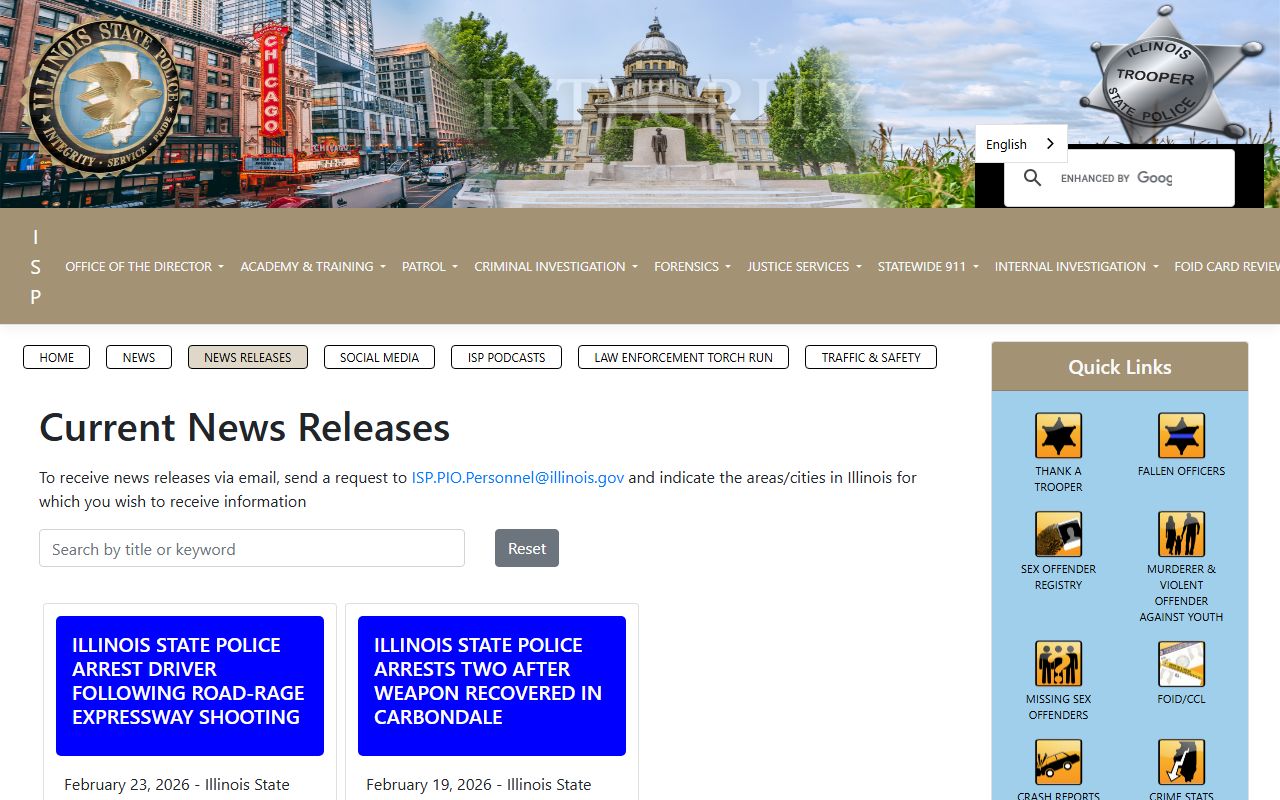
Task: Expand the Forensics menu
Action: pos(692,266)
